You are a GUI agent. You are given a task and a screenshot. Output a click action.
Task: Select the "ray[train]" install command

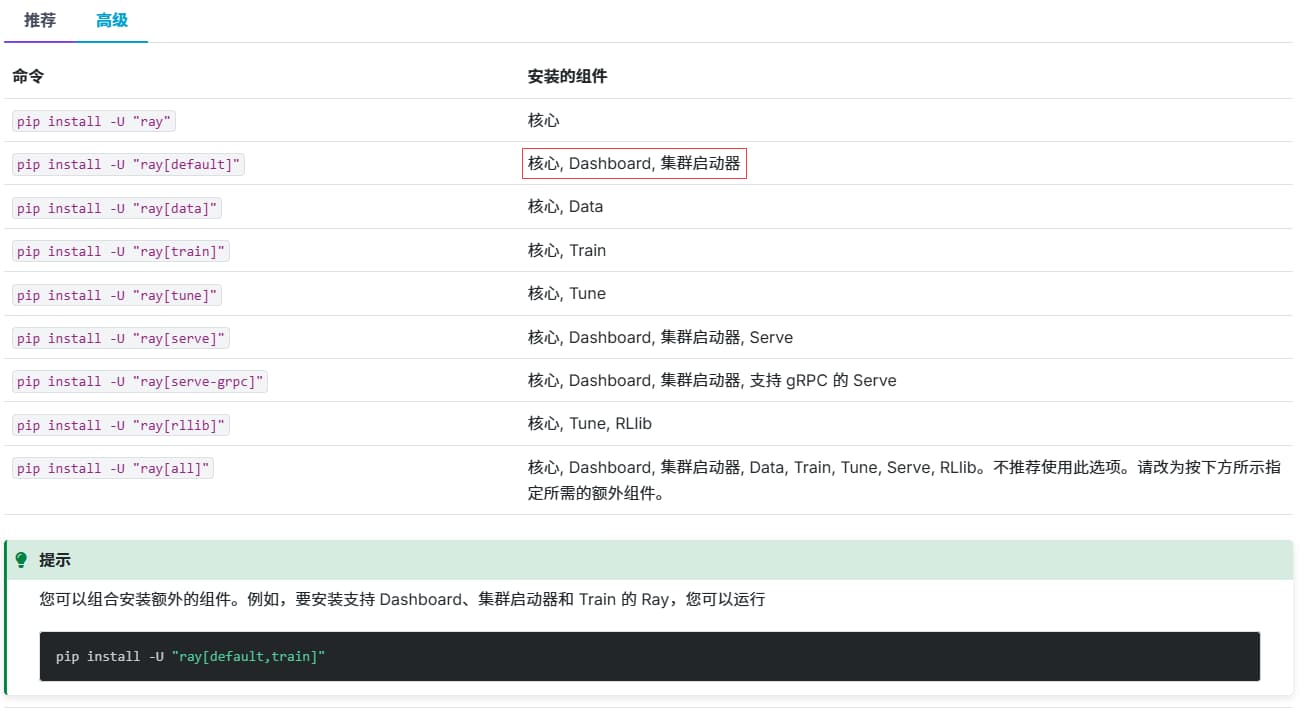(x=120, y=251)
